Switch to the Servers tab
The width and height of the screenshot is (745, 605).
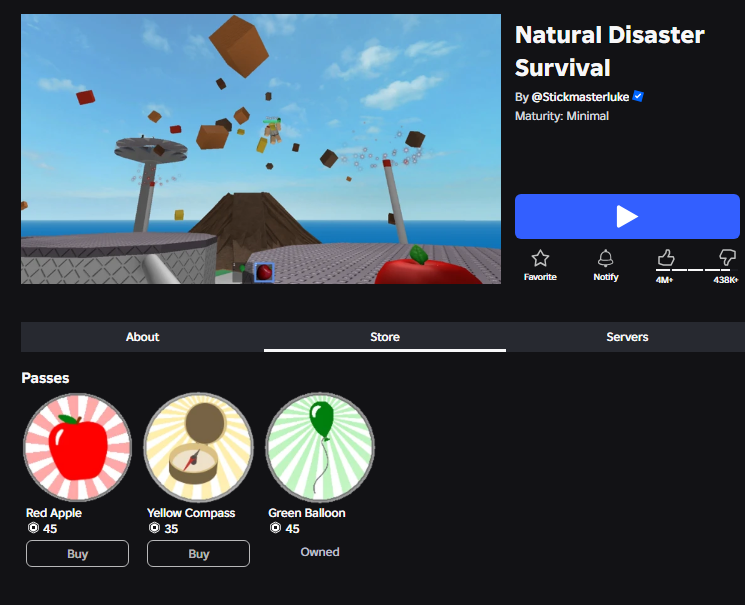tap(627, 337)
